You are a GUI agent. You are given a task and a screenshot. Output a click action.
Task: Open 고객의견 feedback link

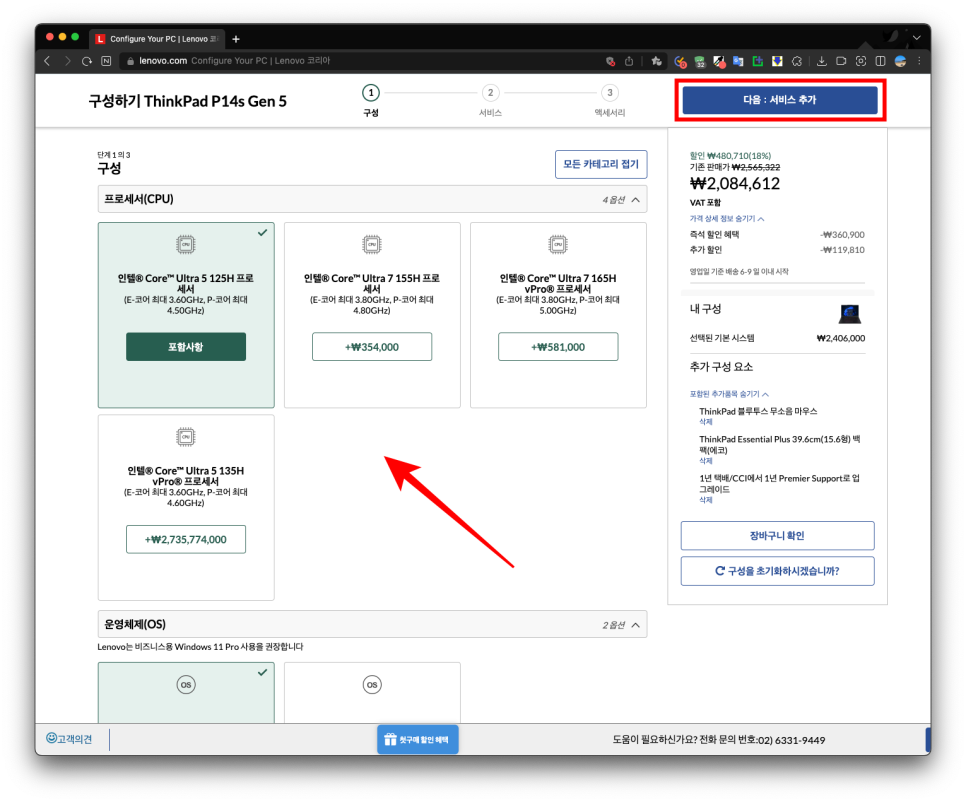click(x=69, y=739)
